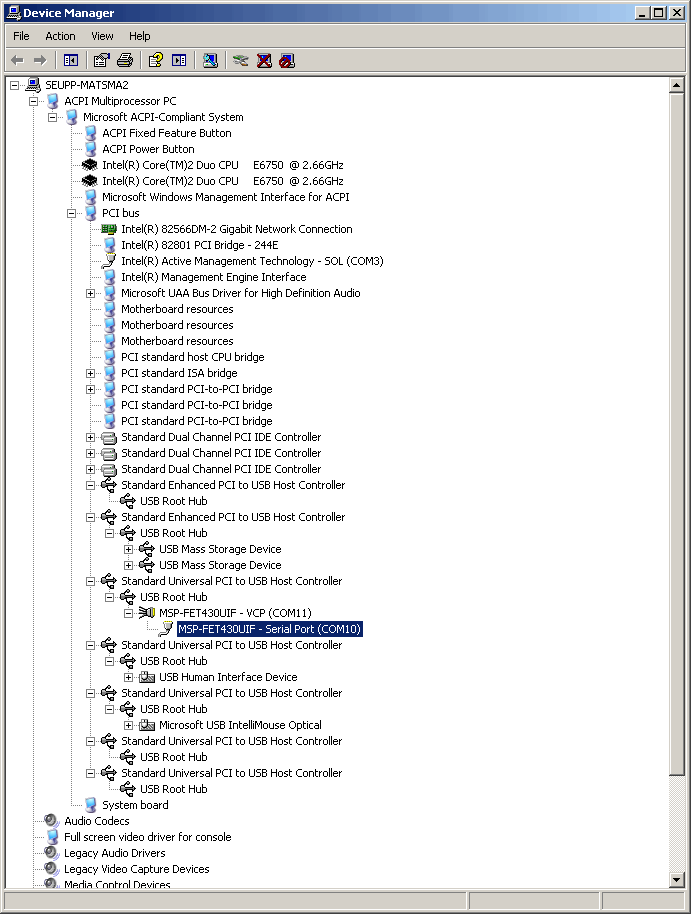Click the vertical scrollbar thumb
The width and height of the screenshot is (691, 914).
coord(676,434)
